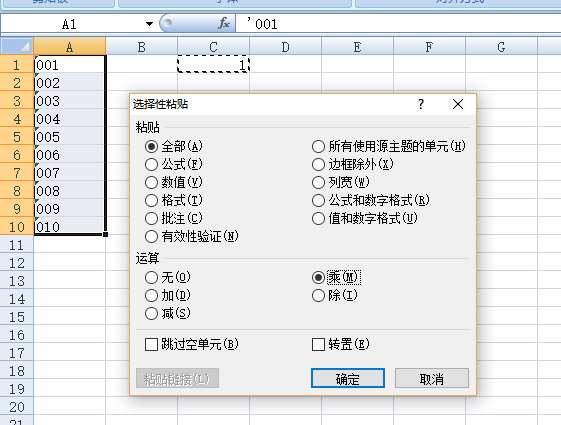Close the 选择性粘贴 dialog
The height and width of the screenshot is (425, 561).
pyautogui.click(x=458, y=104)
